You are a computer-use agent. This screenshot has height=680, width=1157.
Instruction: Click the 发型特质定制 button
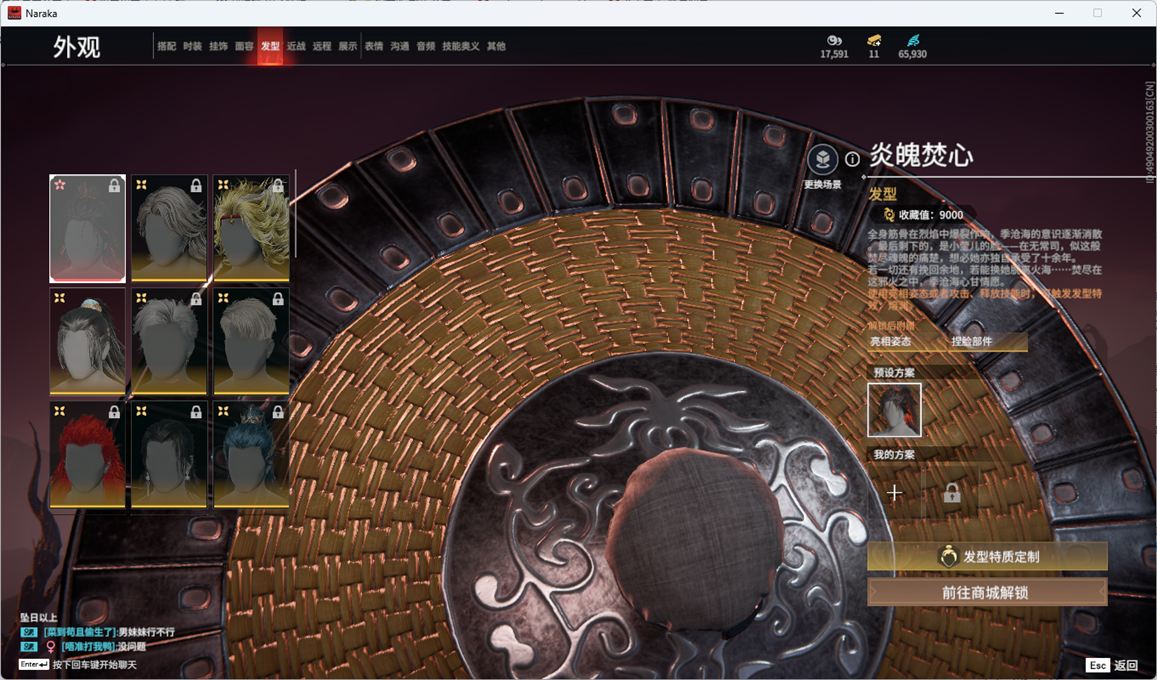tap(987, 557)
